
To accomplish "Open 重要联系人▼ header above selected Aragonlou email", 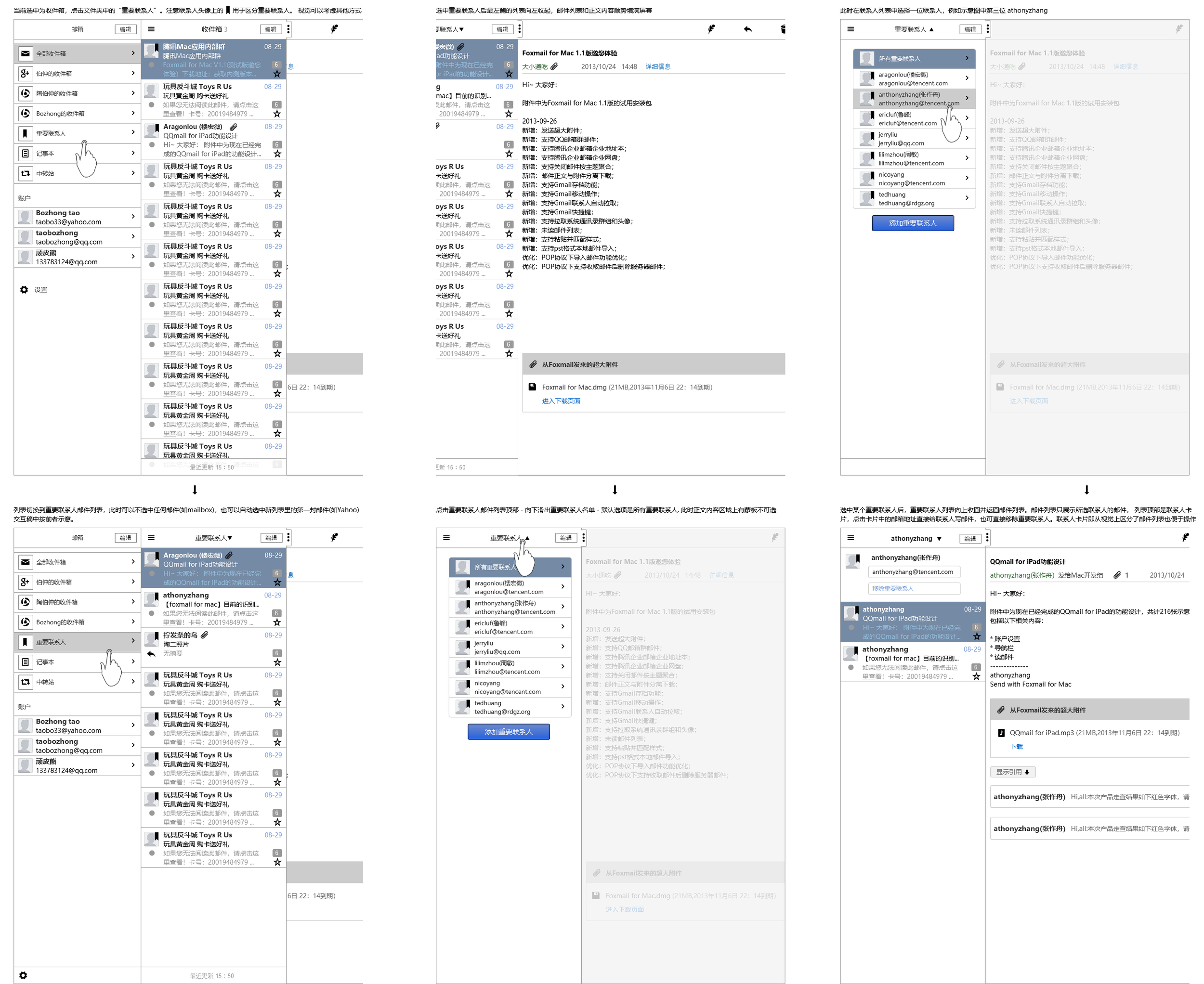I will [x=213, y=538].
